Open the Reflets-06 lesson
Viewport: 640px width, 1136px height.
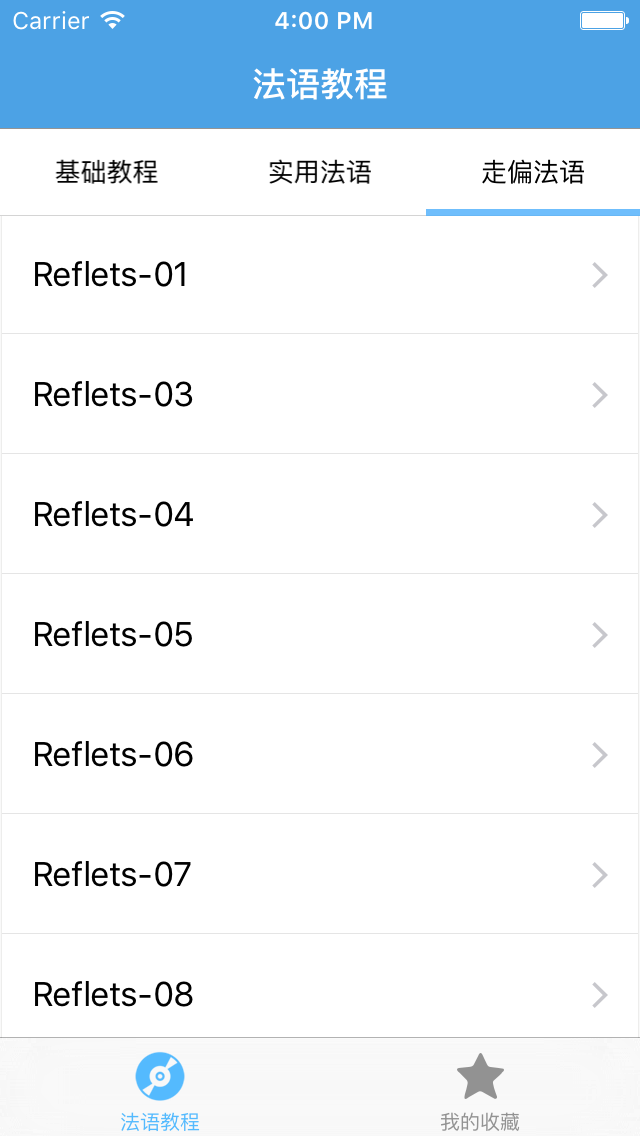tap(320, 754)
